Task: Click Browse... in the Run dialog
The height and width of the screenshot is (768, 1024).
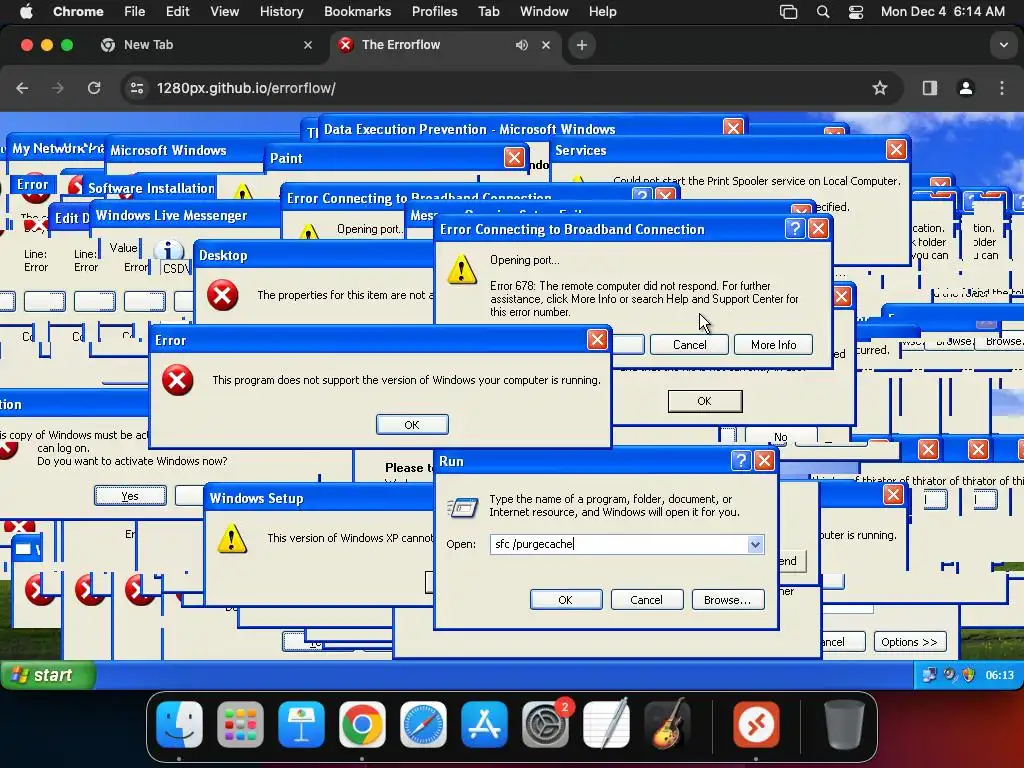Action: click(x=728, y=600)
